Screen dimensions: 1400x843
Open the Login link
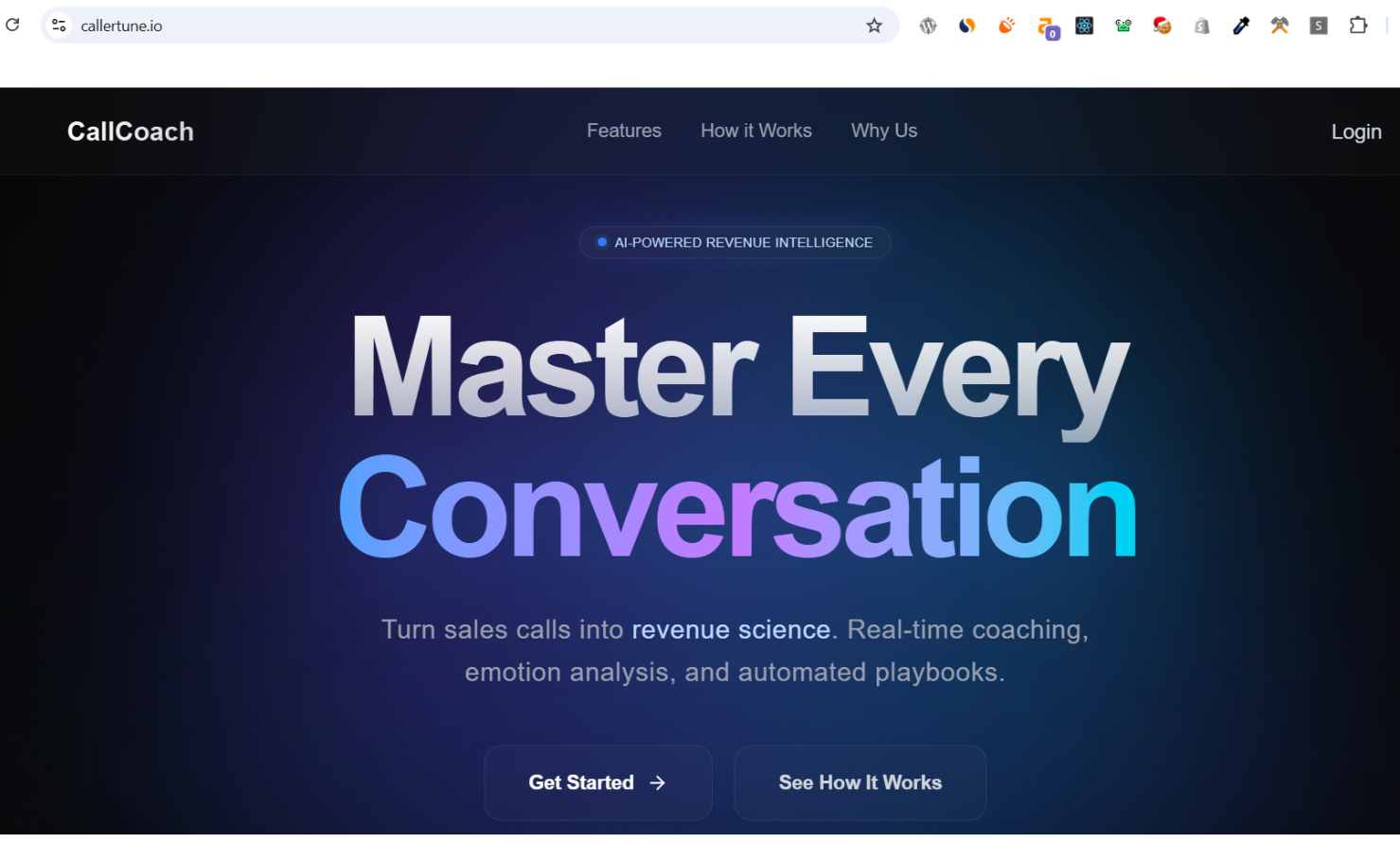point(1356,132)
